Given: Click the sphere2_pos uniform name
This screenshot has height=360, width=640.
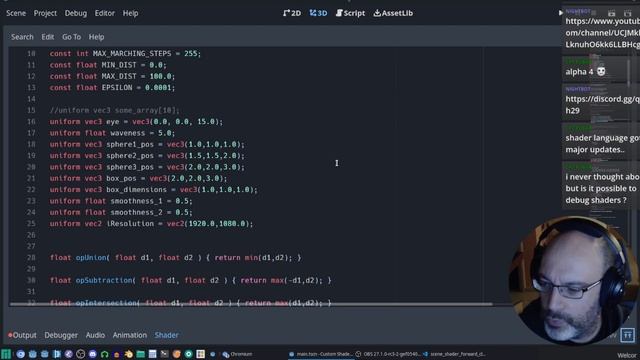Looking at the screenshot, I should pyautogui.click(x=130, y=156).
